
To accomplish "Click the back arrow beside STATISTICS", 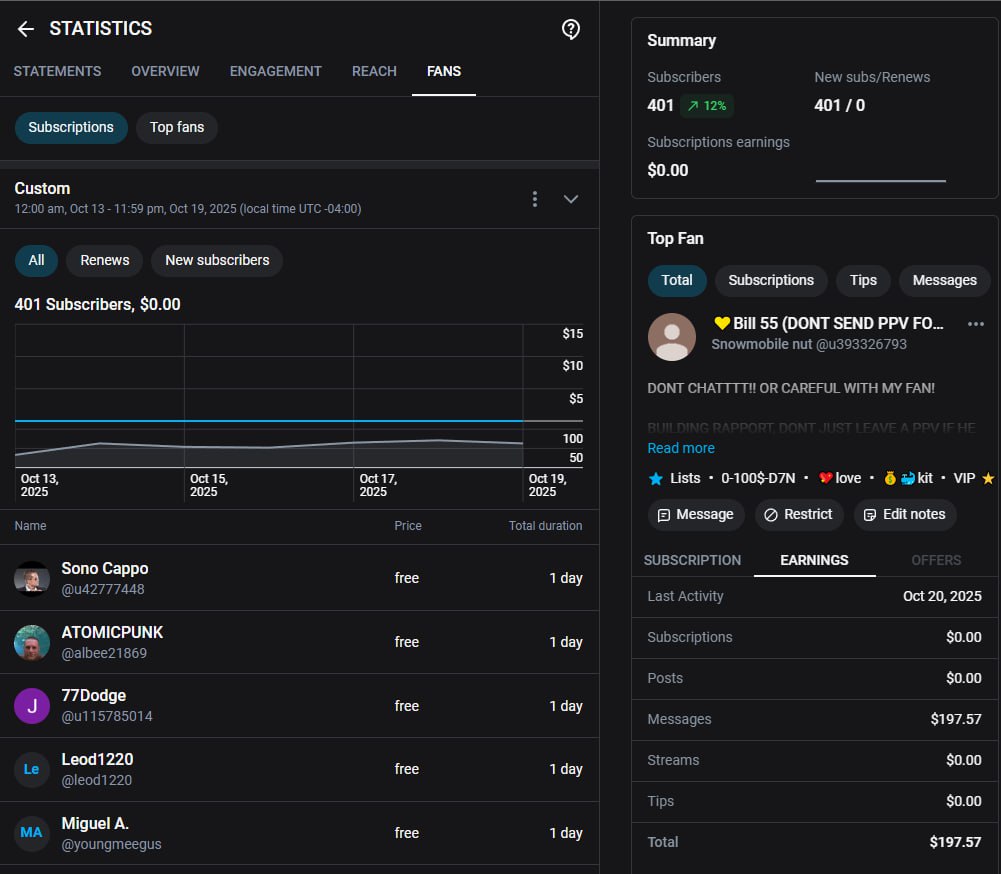I will click(26, 29).
